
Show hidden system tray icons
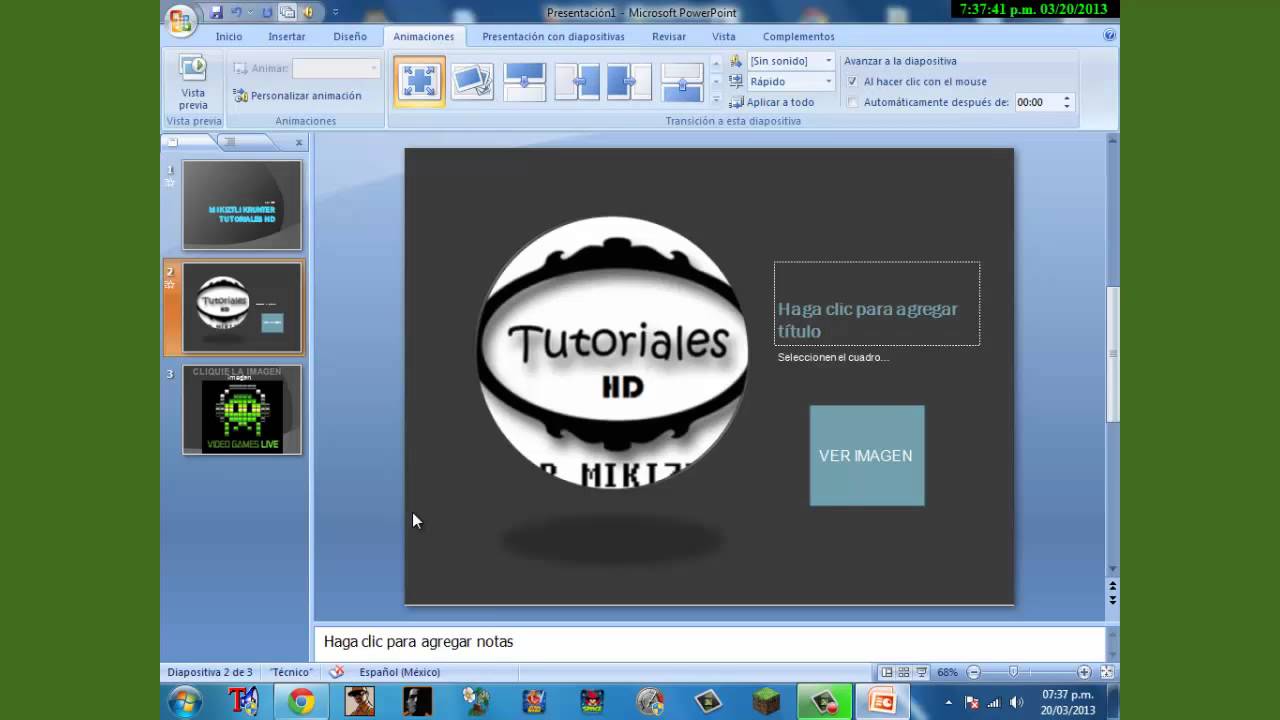click(x=949, y=702)
